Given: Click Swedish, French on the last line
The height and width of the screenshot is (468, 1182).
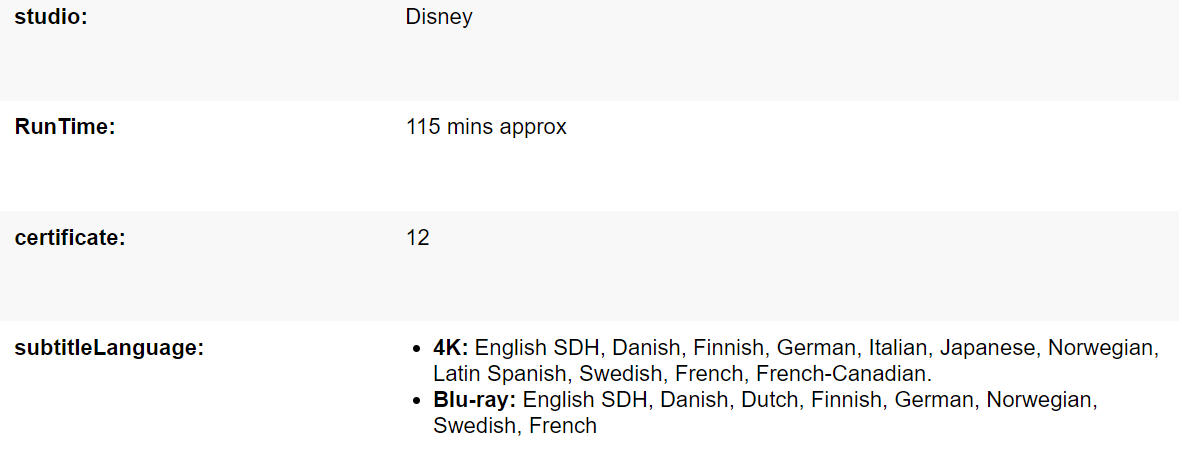Looking at the screenshot, I should point(515,426).
